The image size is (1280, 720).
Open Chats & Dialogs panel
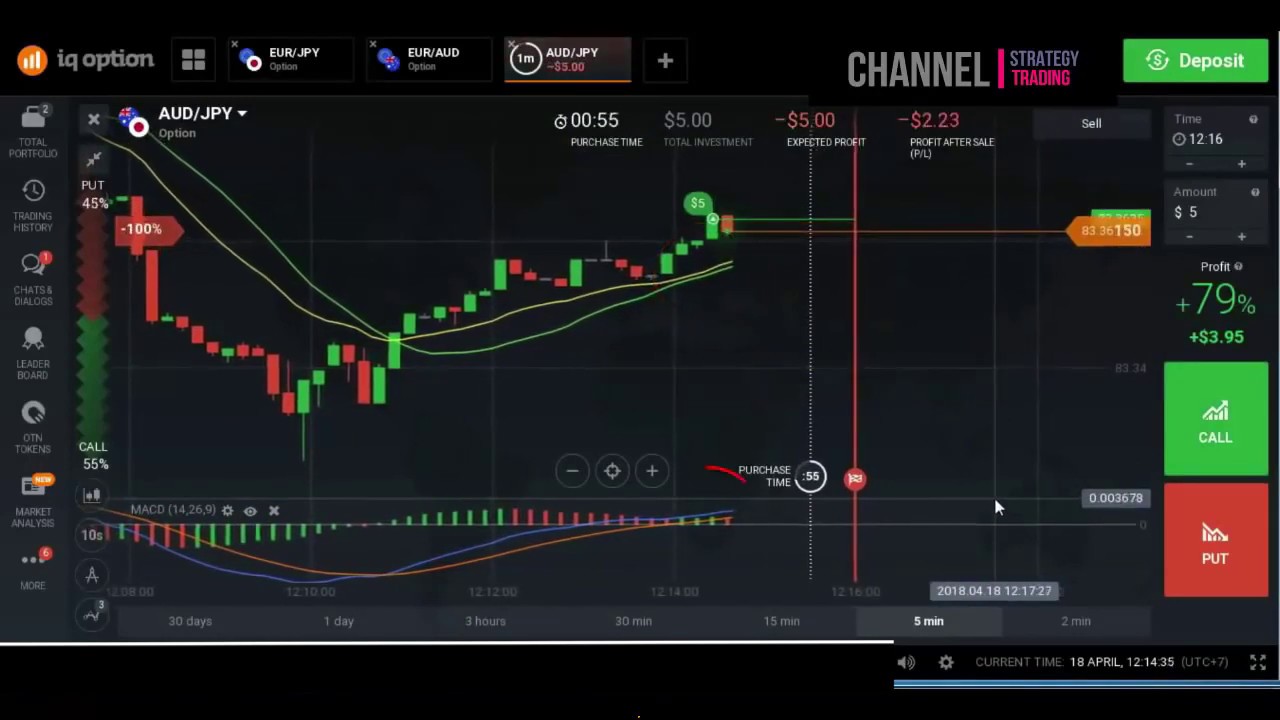tap(33, 279)
